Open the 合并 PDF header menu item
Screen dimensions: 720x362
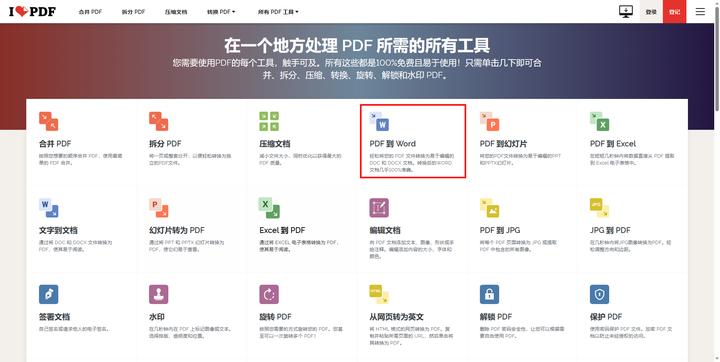point(90,12)
